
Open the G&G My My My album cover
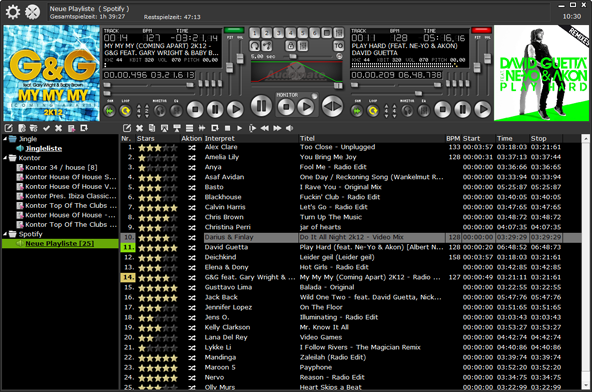tap(51, 73)
